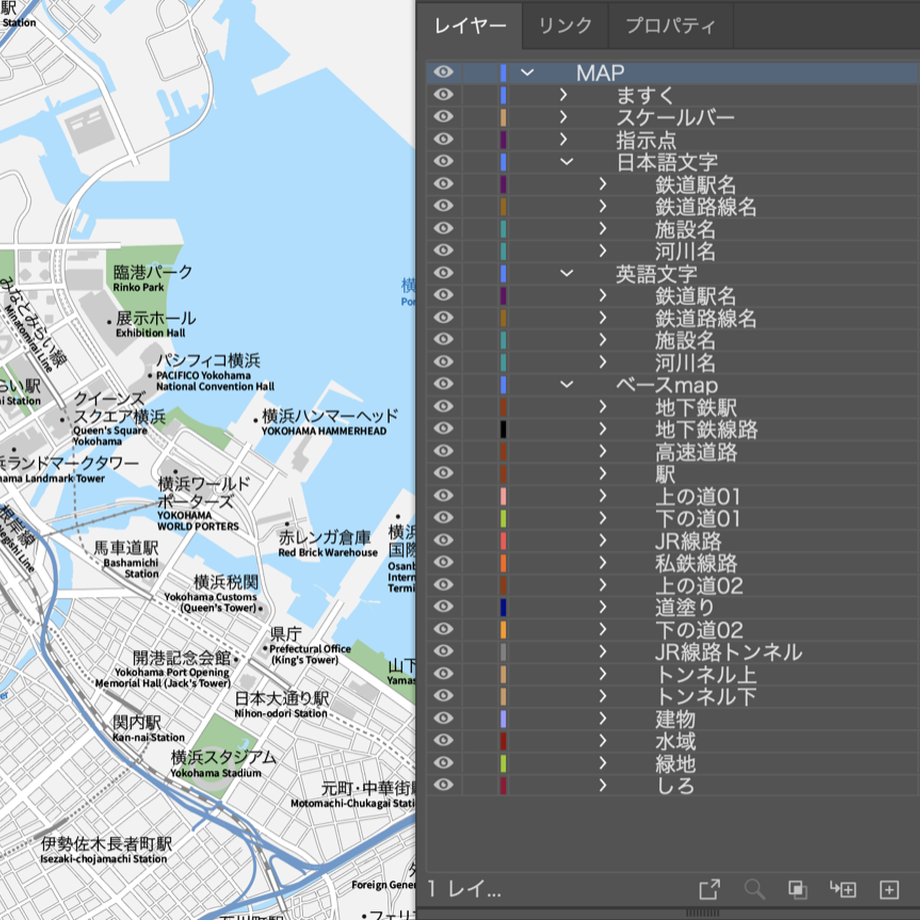
Task: Hide the MAP layer via its eye
Action: point(444,72)
